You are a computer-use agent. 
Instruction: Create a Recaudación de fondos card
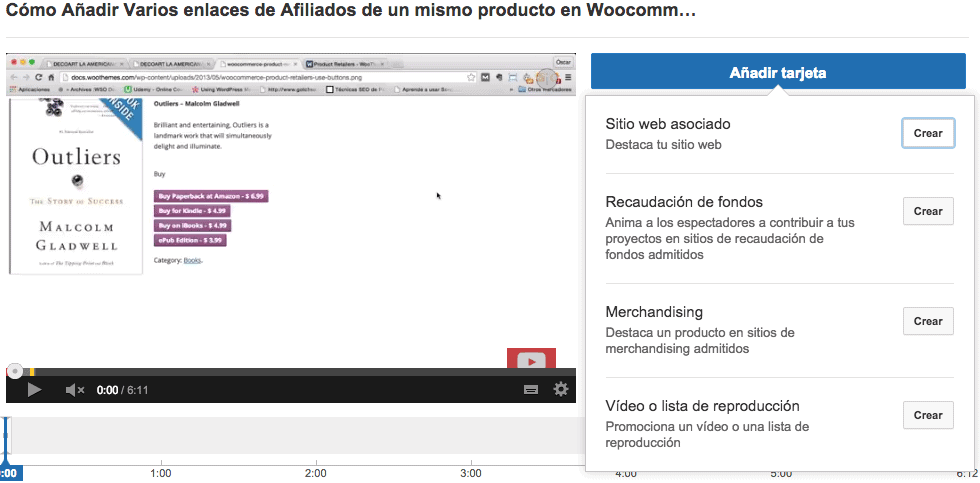click(928, 211)
